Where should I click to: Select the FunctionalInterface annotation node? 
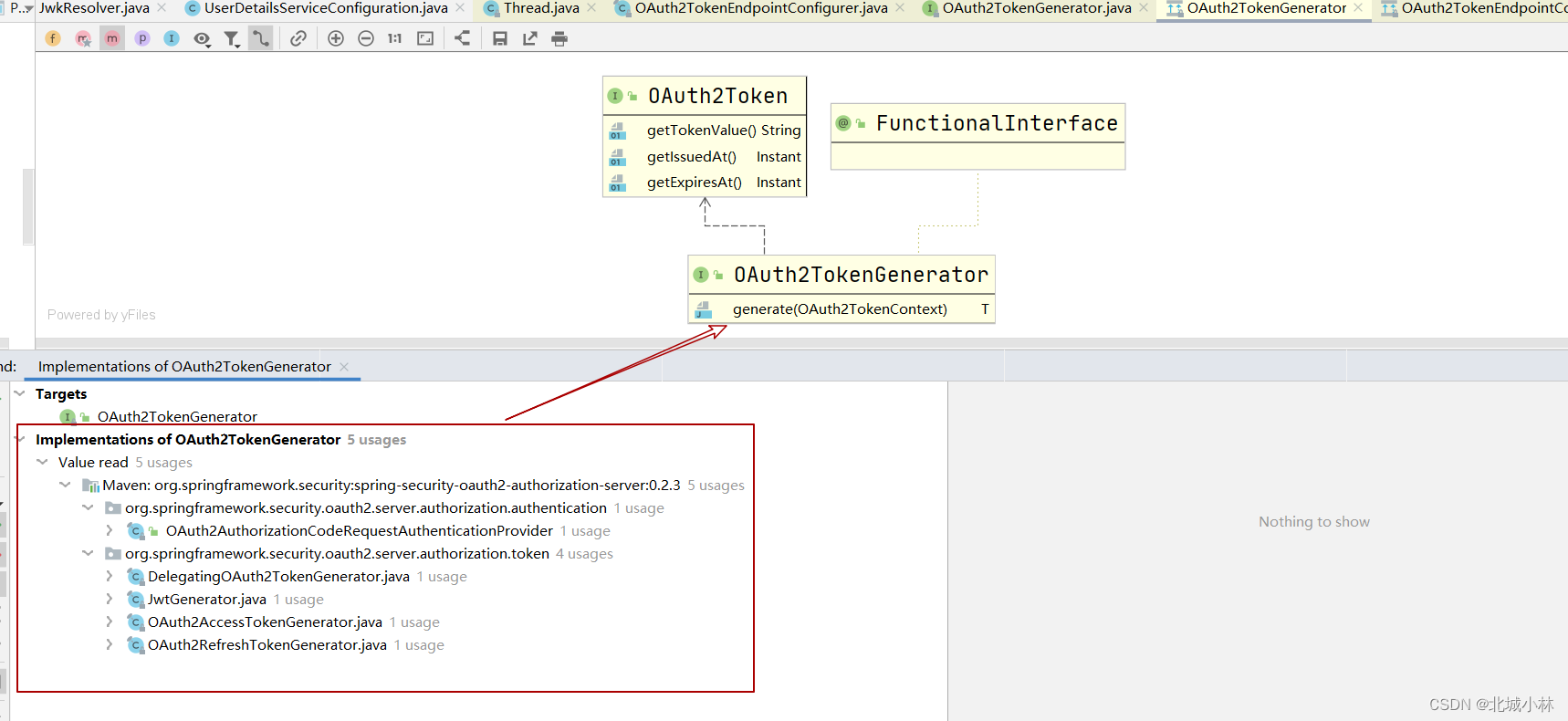pos(977,123)
